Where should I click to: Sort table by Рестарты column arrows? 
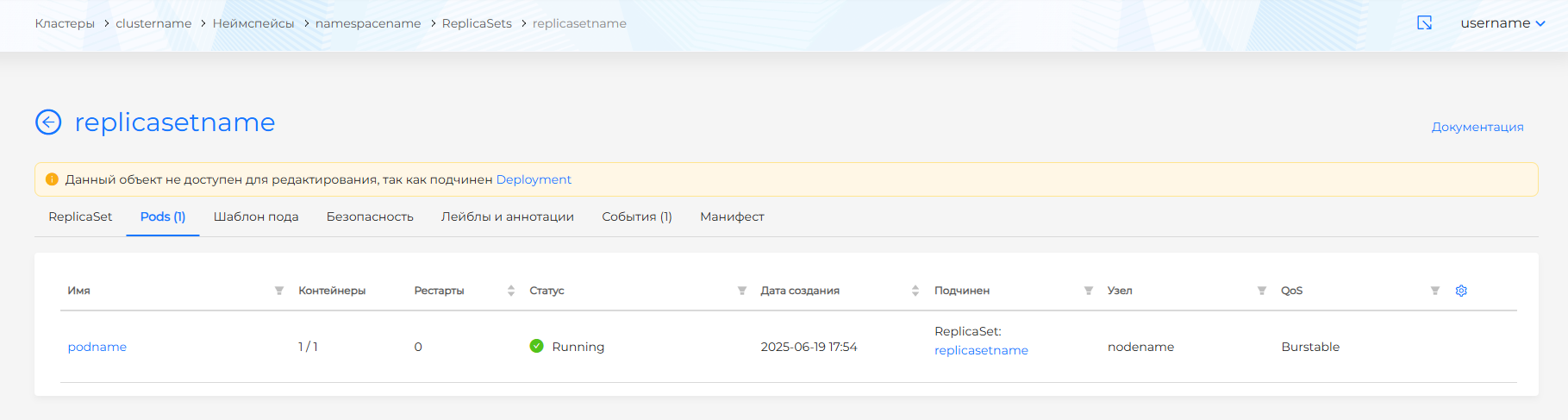tap(510, 291)
